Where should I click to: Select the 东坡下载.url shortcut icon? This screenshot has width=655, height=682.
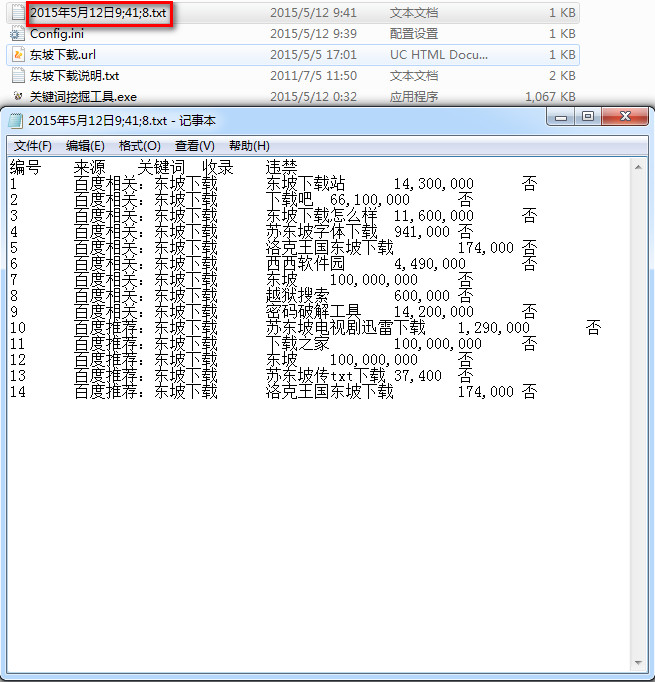tap(18, 55)
